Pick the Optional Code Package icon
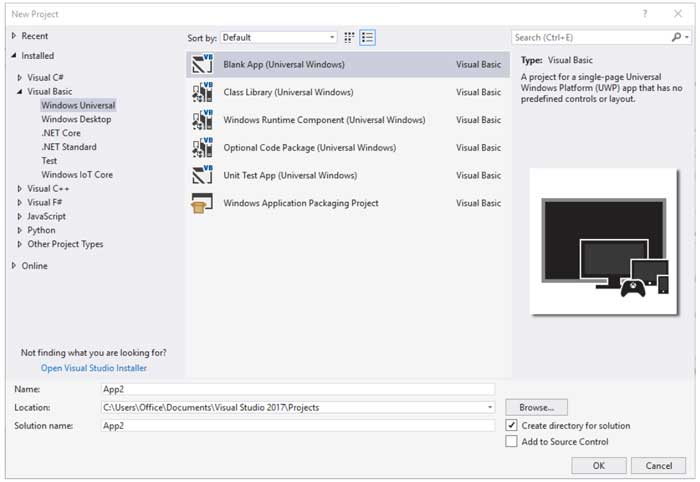 202,148
